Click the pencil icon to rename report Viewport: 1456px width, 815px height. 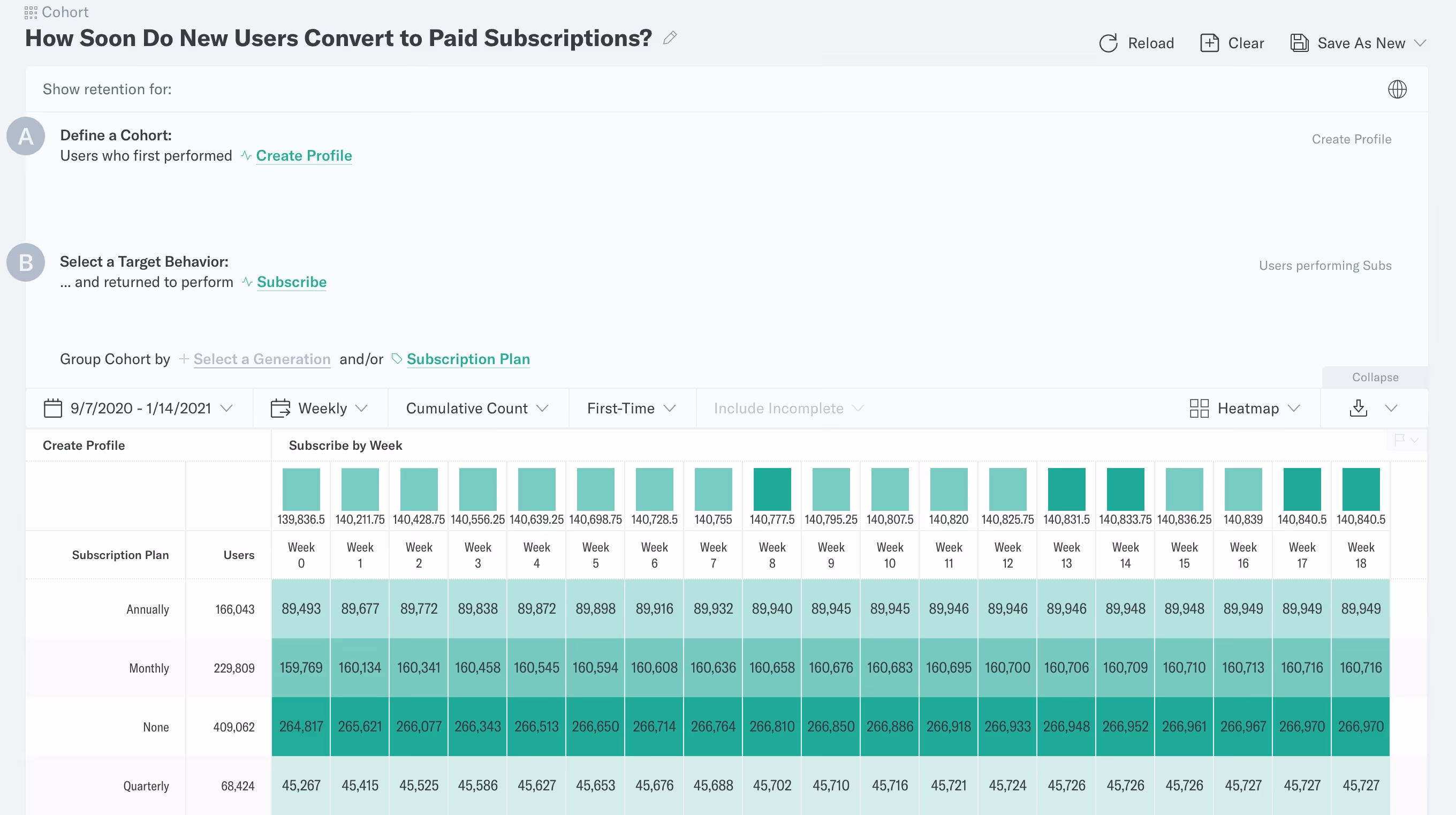(x=670, y=38)
